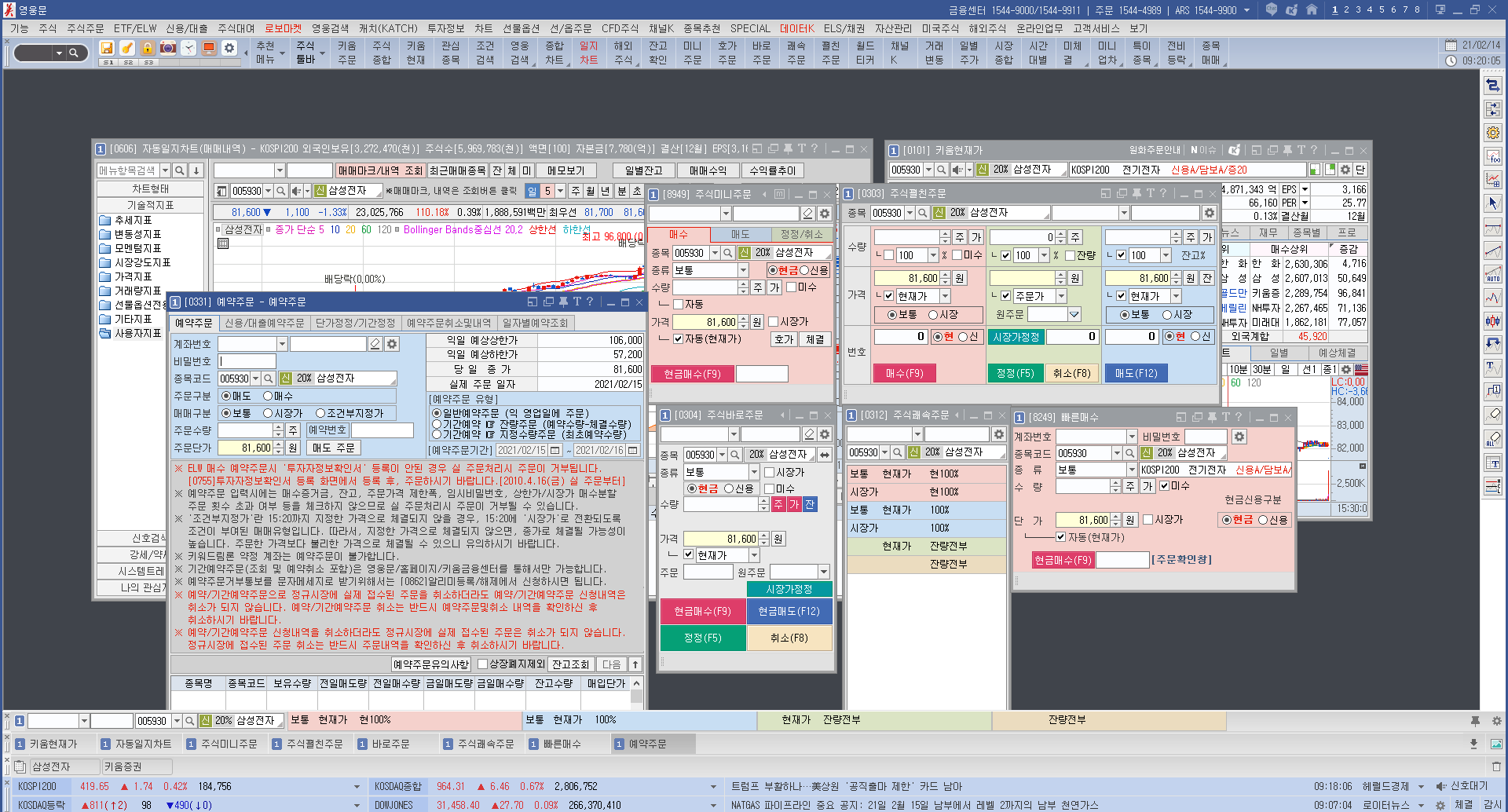1508x812 pixels.
Task: Click the home icon in title bar
Action: click(1312, 10)
